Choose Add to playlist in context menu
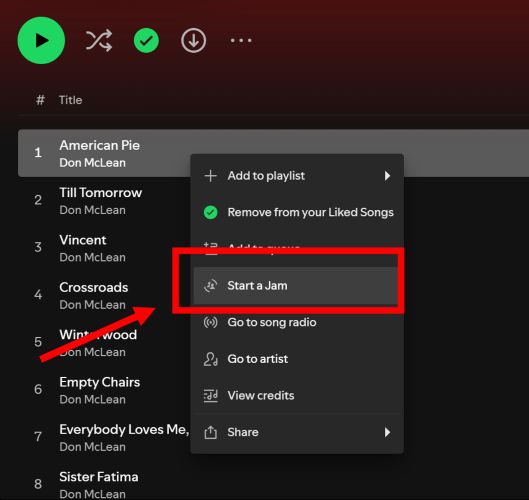The height and width of the screenshot is (500, 529). 297,176
